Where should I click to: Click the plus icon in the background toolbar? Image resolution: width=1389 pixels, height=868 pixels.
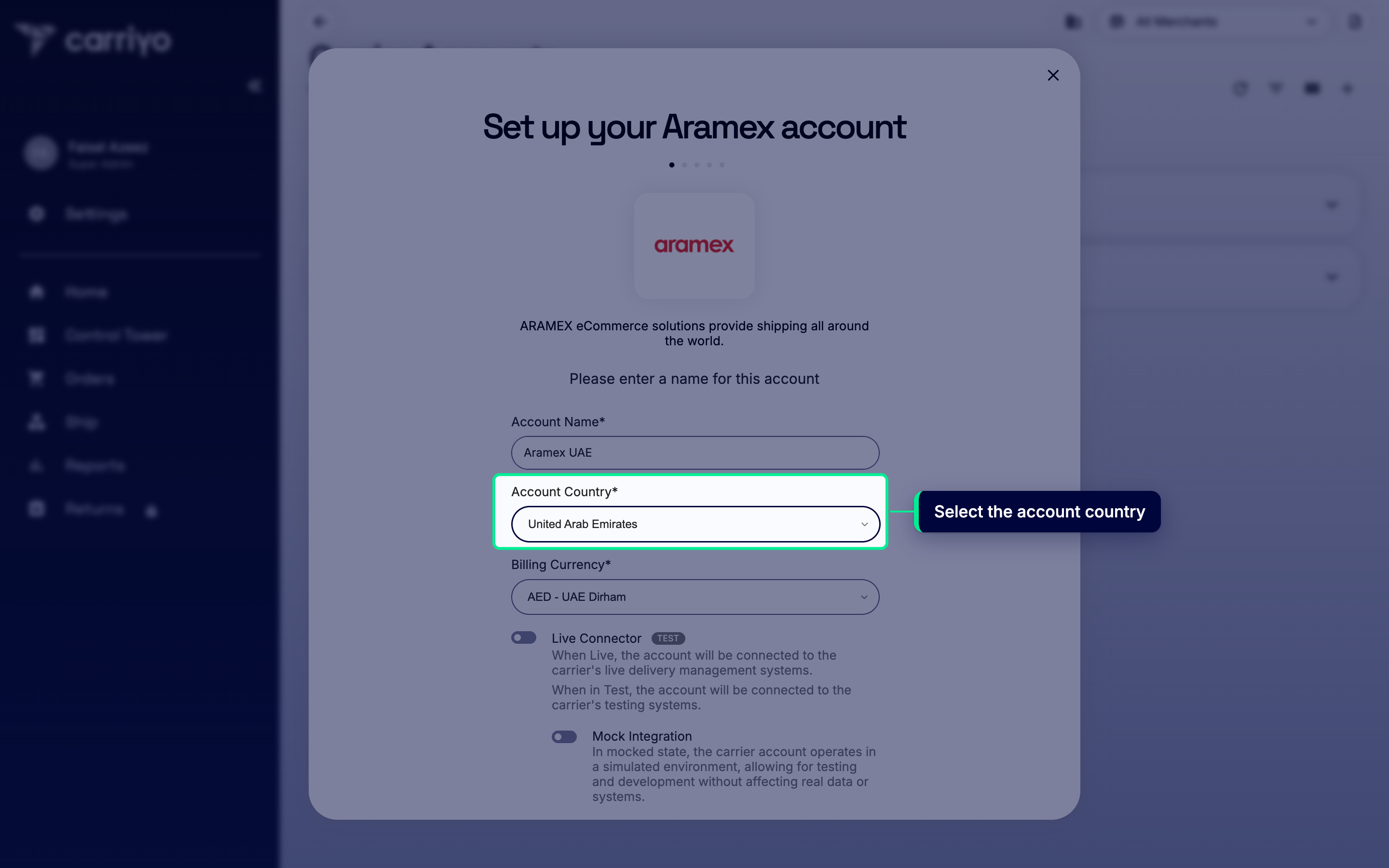tap(1347, 88)
